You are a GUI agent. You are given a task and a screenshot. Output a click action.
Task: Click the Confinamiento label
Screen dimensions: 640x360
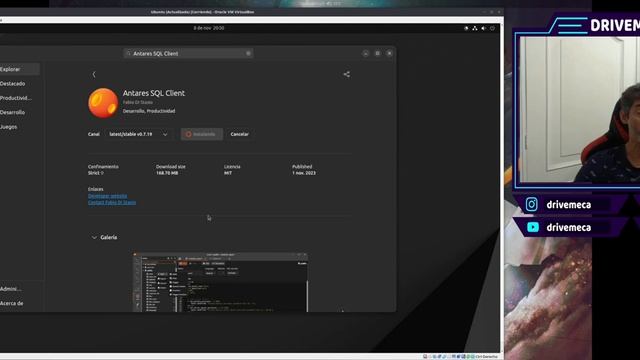coord(103,167)
